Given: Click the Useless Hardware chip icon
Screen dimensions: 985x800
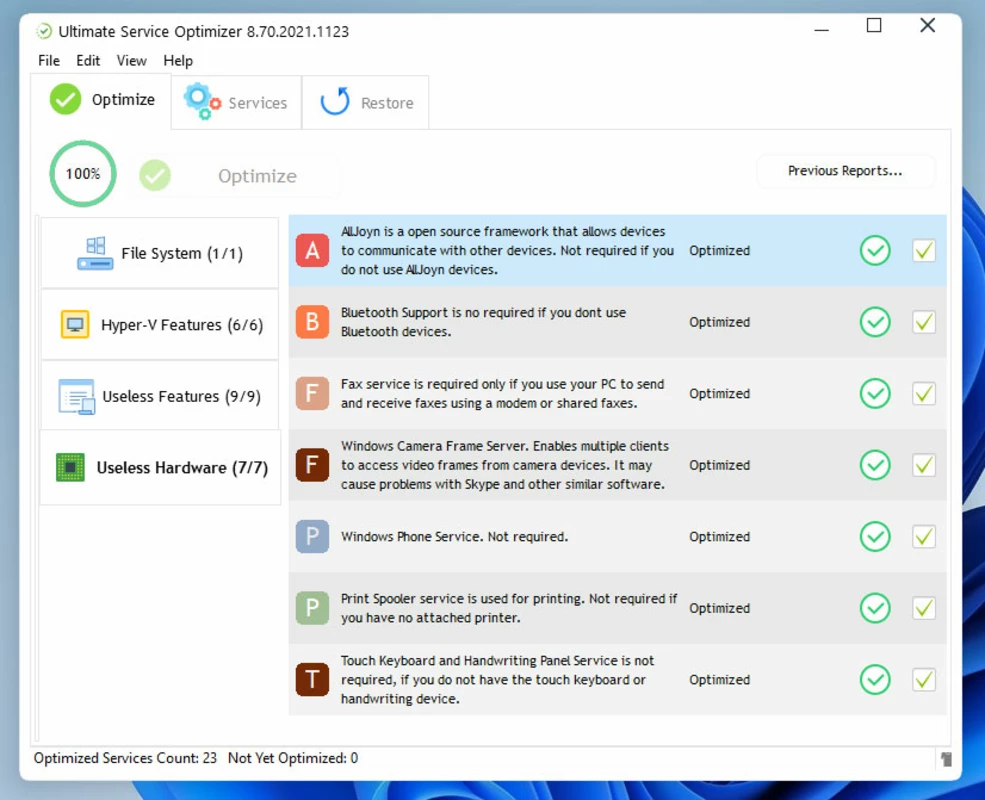Looking at the screenshot, I should (x=70, y=468).
